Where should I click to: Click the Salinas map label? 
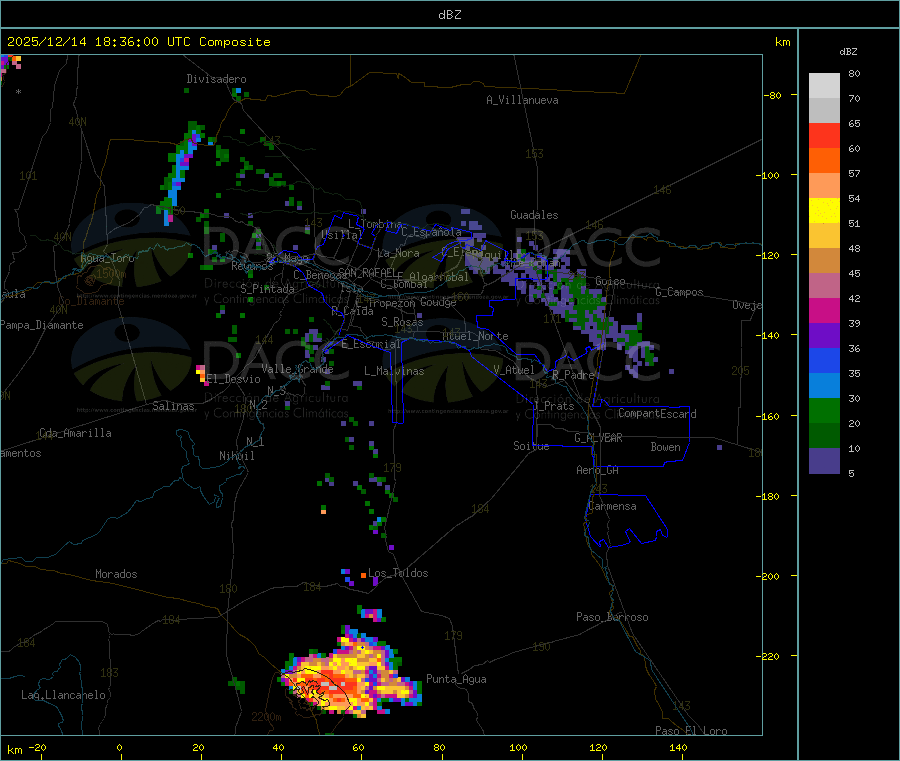(x=173, y=406)
